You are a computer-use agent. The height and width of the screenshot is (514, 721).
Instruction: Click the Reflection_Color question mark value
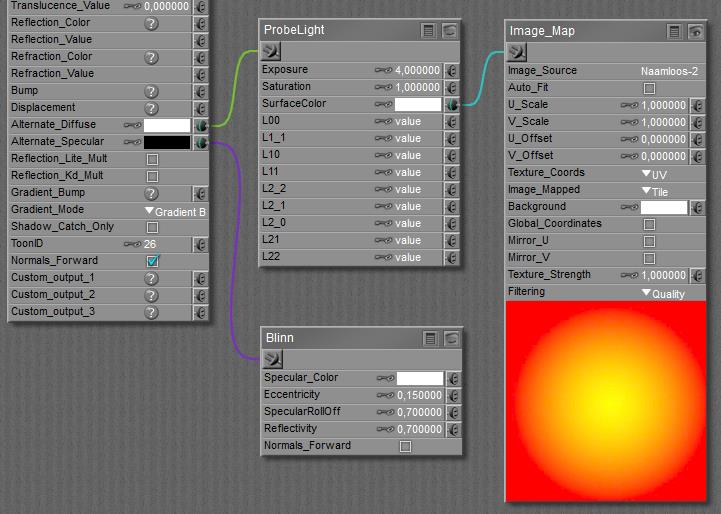(x=151, y=23)
